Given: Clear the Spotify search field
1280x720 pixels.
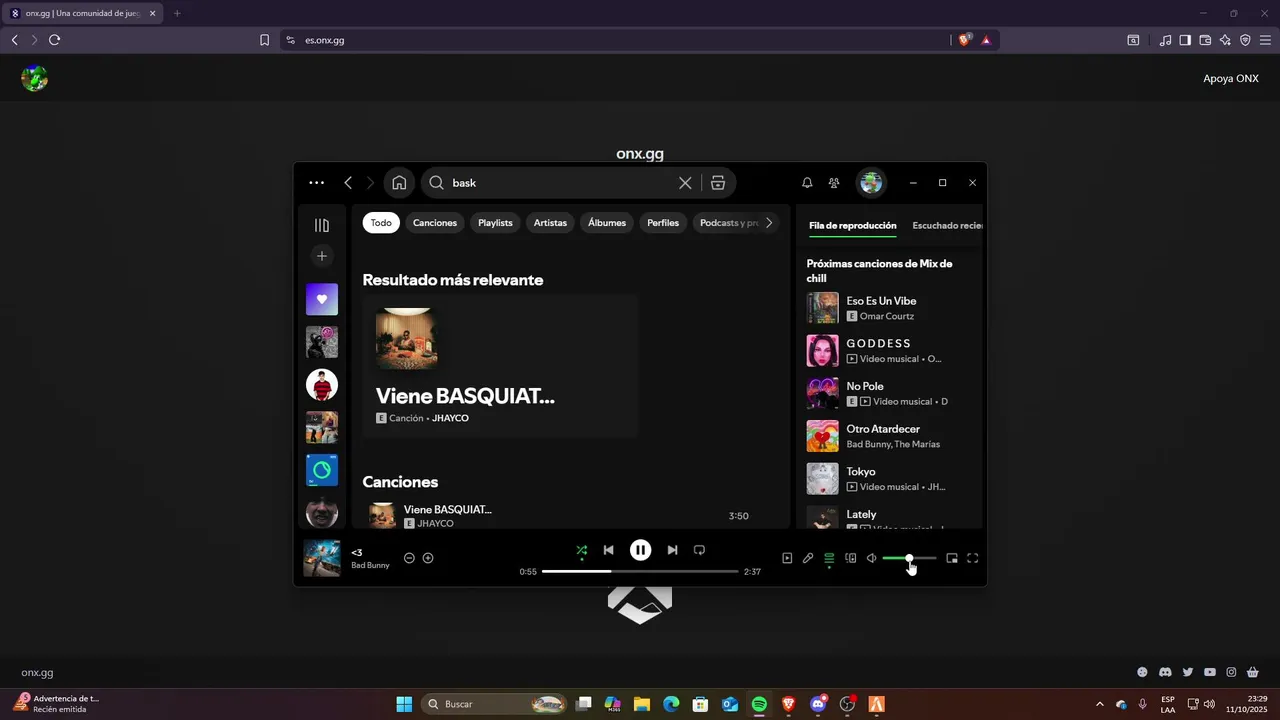Looking at the screenshot, I should 685,183.
